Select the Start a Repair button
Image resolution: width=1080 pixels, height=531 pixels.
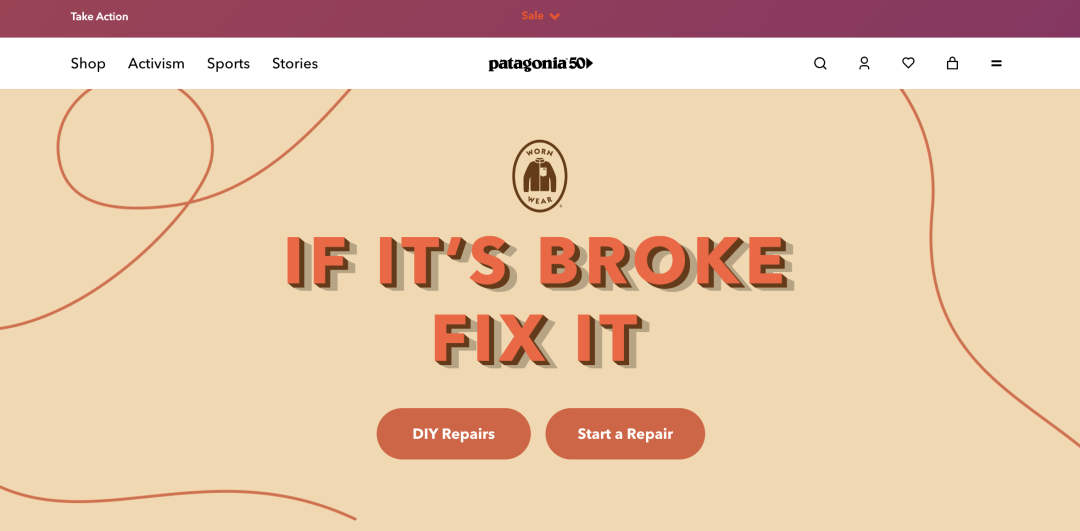(x=625, y=434)
